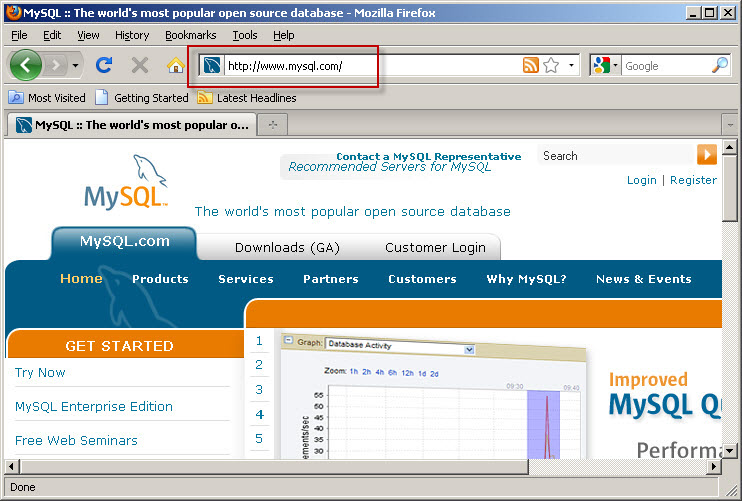The width and height of the screenshot is (742, 501).
Task: Click Why MySQL? in the navigation bar
Action: coord(526,279)
